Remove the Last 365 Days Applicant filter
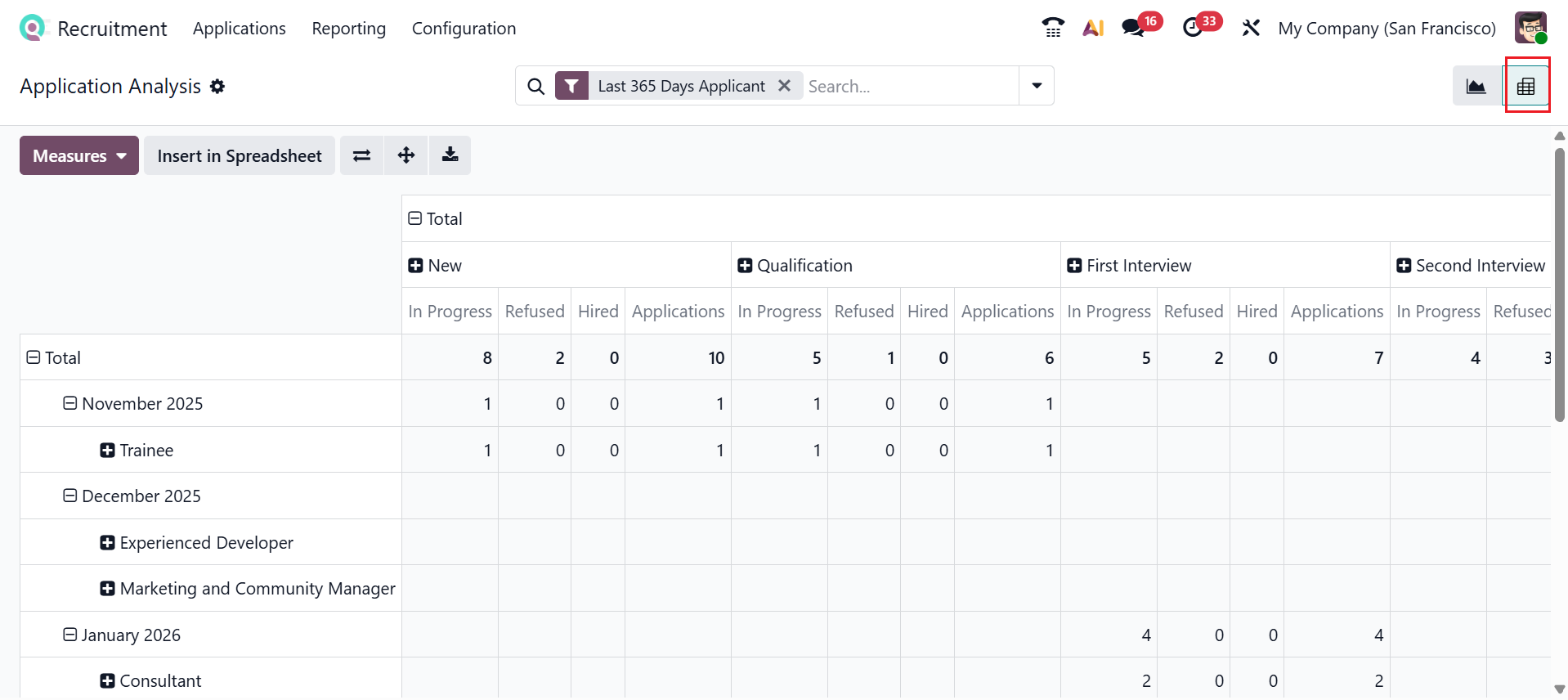Viewport: 1568px width, 700px height. [784, 85]
